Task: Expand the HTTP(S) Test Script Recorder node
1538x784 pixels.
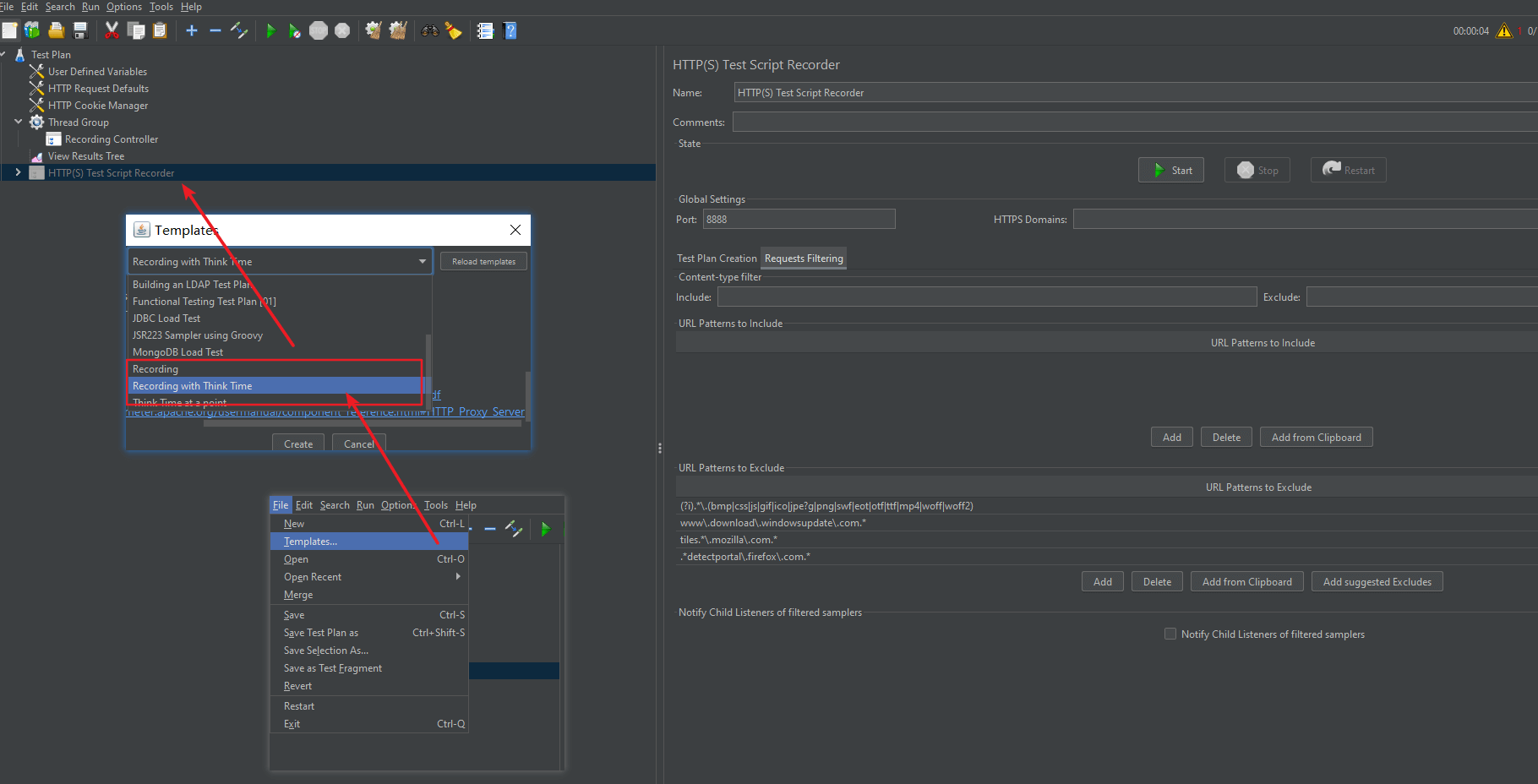Action: coord(18,172)
